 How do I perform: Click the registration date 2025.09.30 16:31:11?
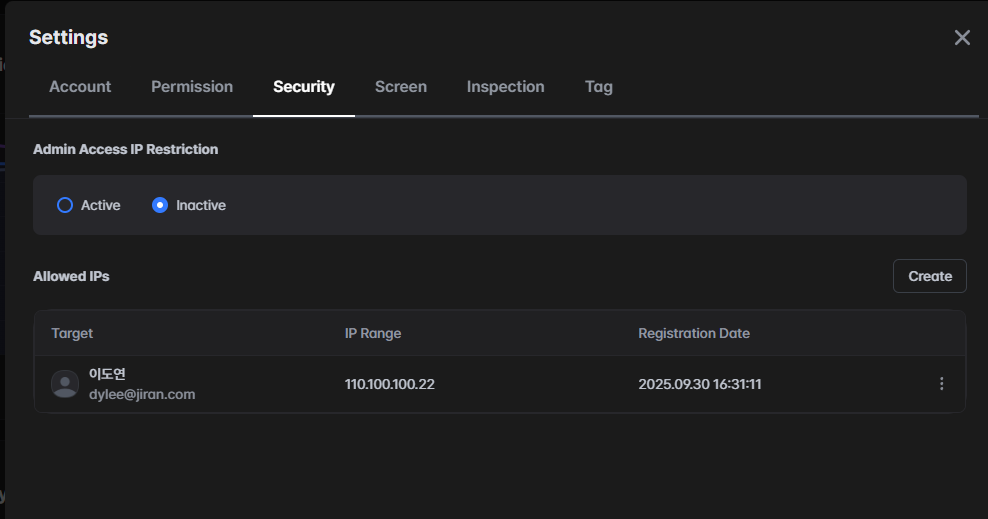pos(699,384)
